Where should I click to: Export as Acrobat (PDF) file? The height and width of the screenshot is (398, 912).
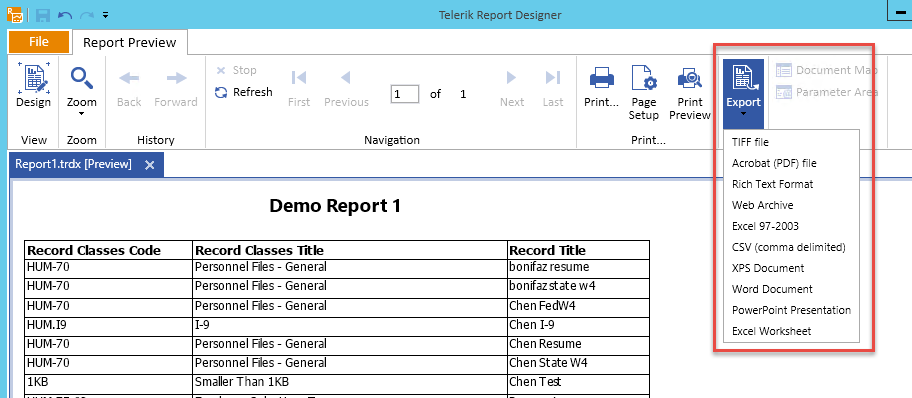[x=774, y=163]
